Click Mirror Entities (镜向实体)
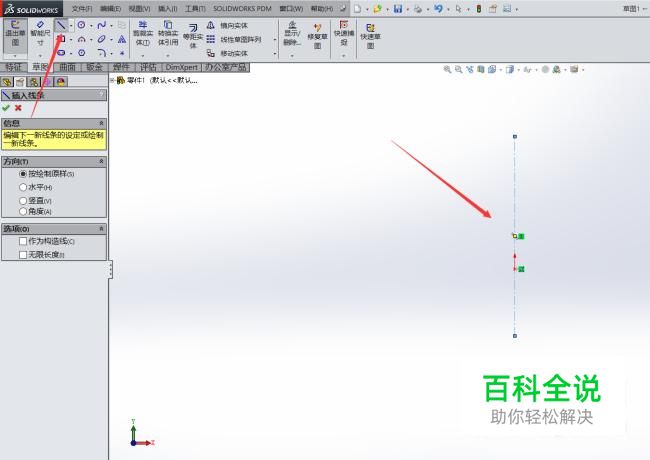Screen dimensions: 650x460 [227, 26]
